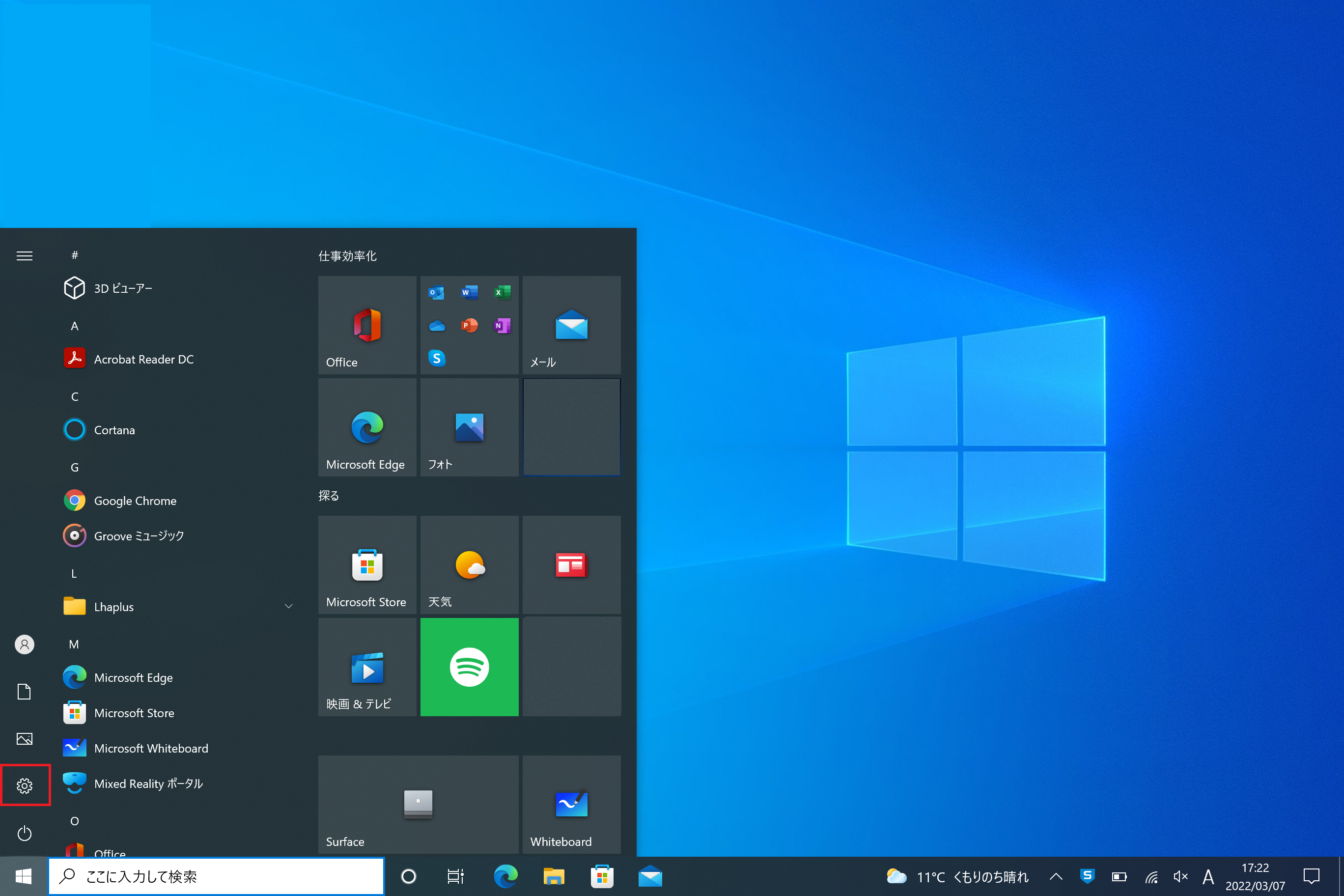Screen dimensions: 1344x896
Task: Open the notification center icon
Action: 1312,876
